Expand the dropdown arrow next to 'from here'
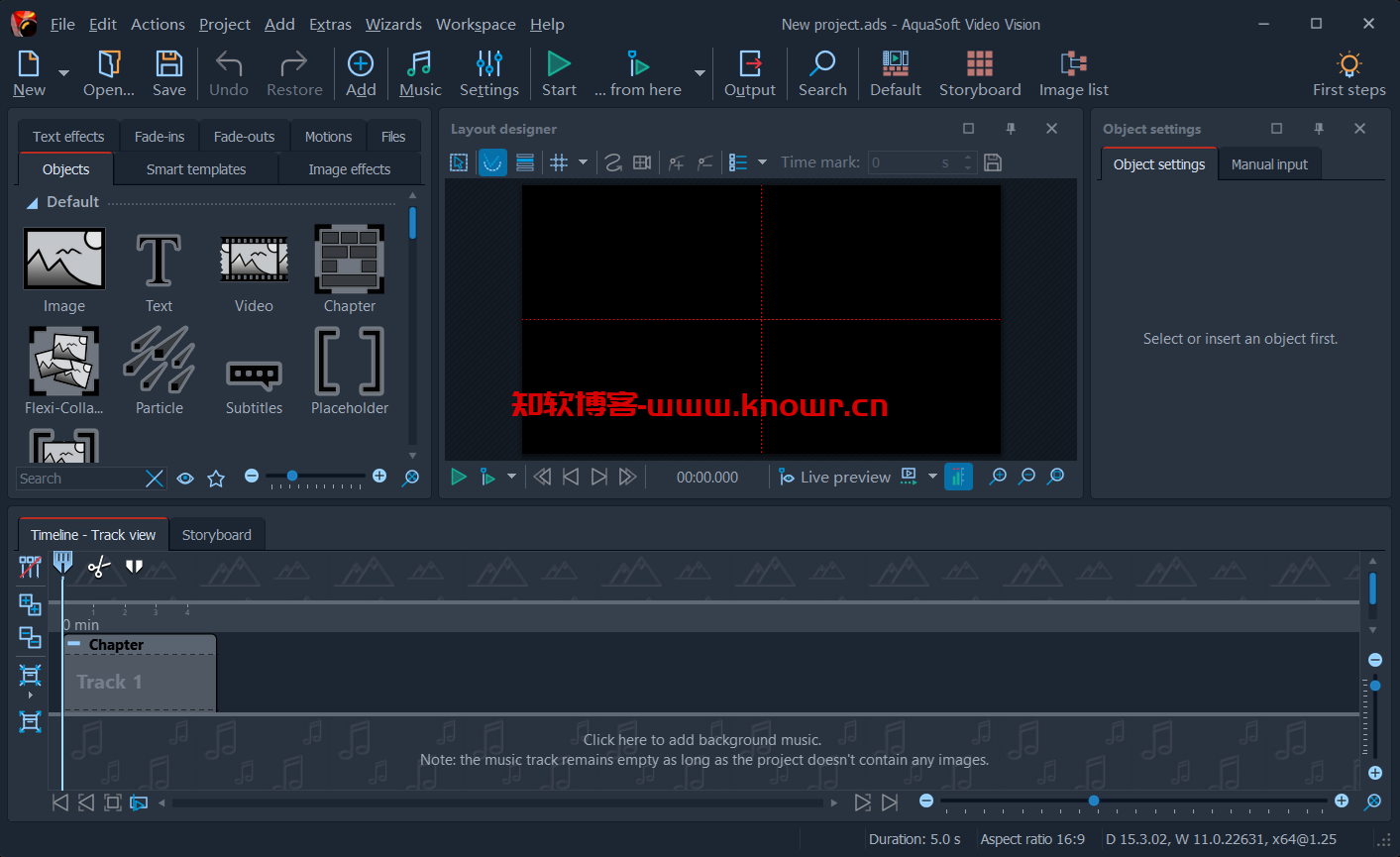1400x857 pixels. [x=700, y=73]
